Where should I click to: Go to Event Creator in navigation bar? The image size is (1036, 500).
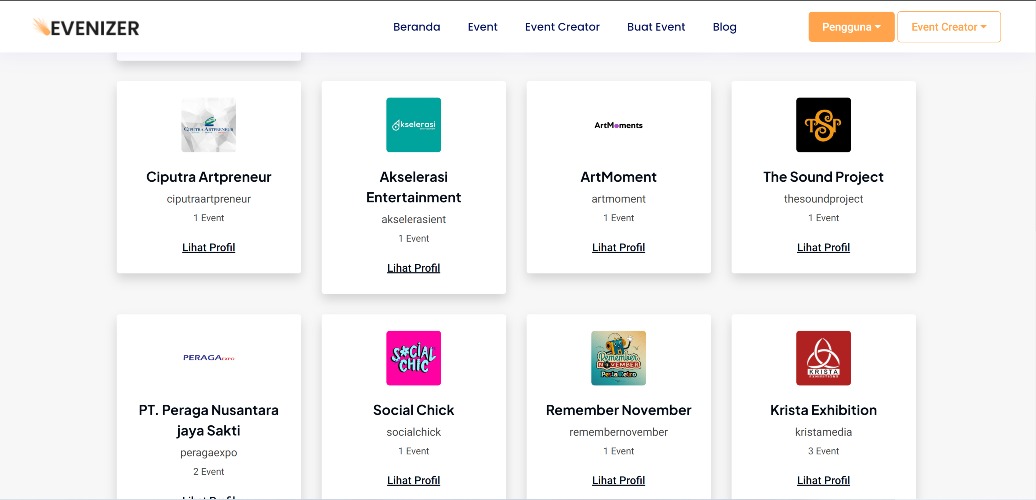pos(562,27)
